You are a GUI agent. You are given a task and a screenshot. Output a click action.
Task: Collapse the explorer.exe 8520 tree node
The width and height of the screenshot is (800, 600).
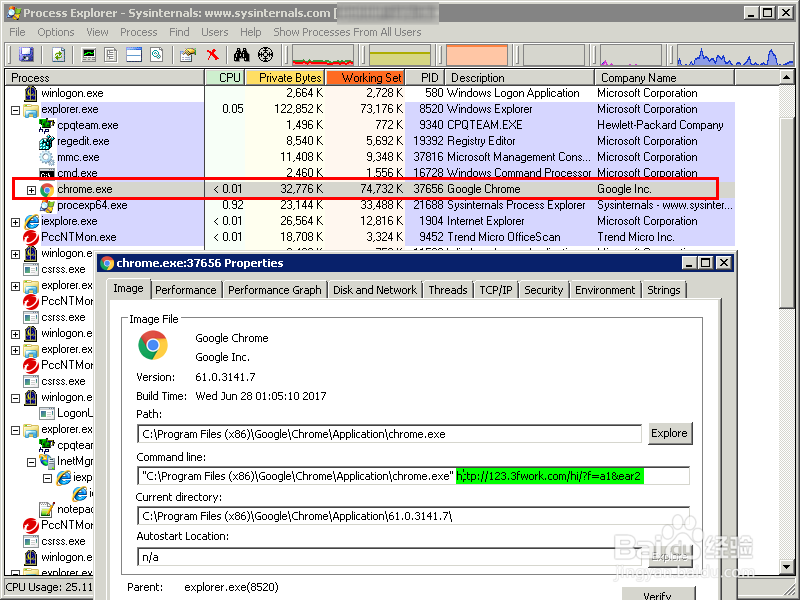click(x=15, y=110)
